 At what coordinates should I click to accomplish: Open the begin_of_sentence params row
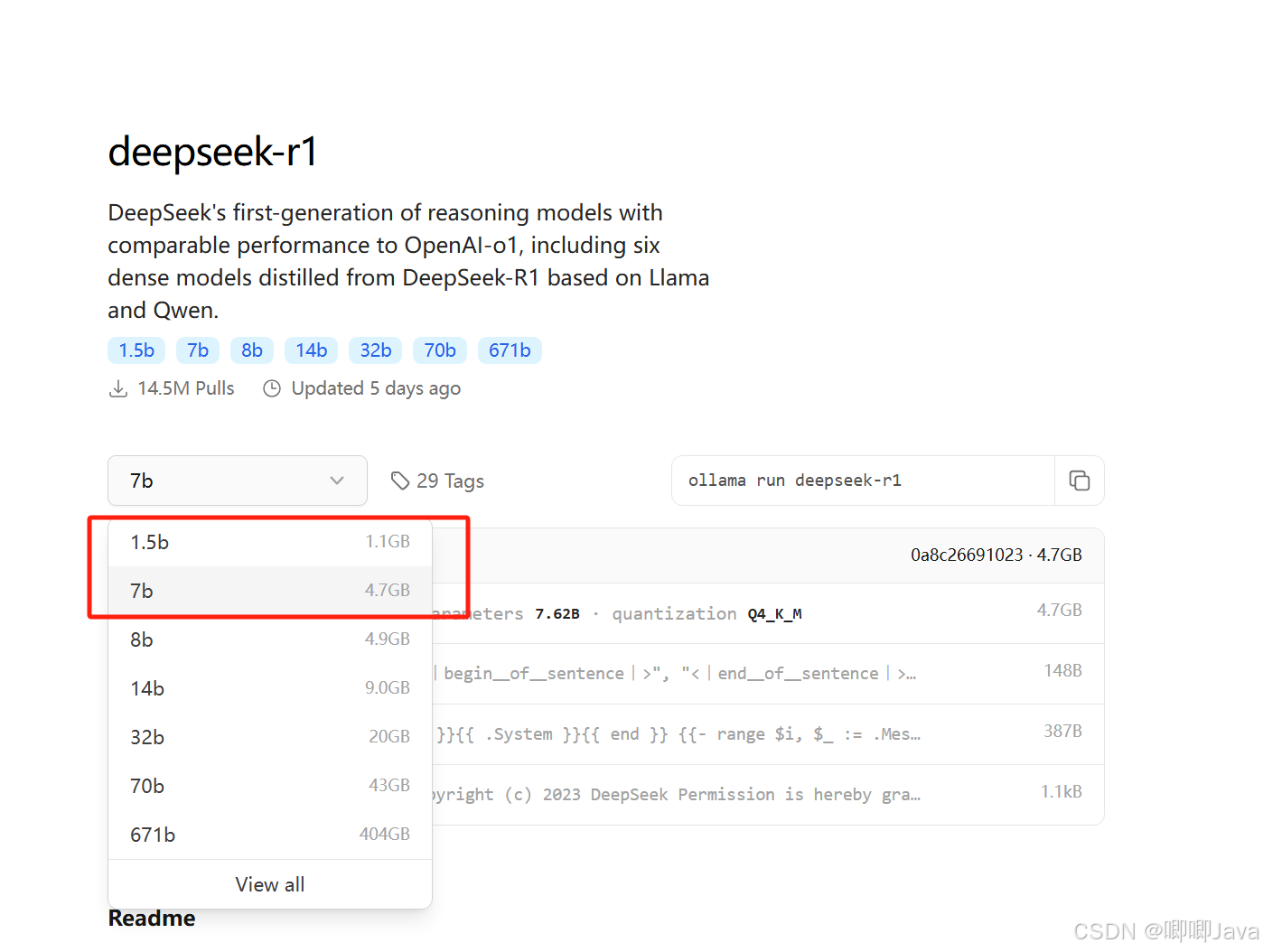point(768,674)
